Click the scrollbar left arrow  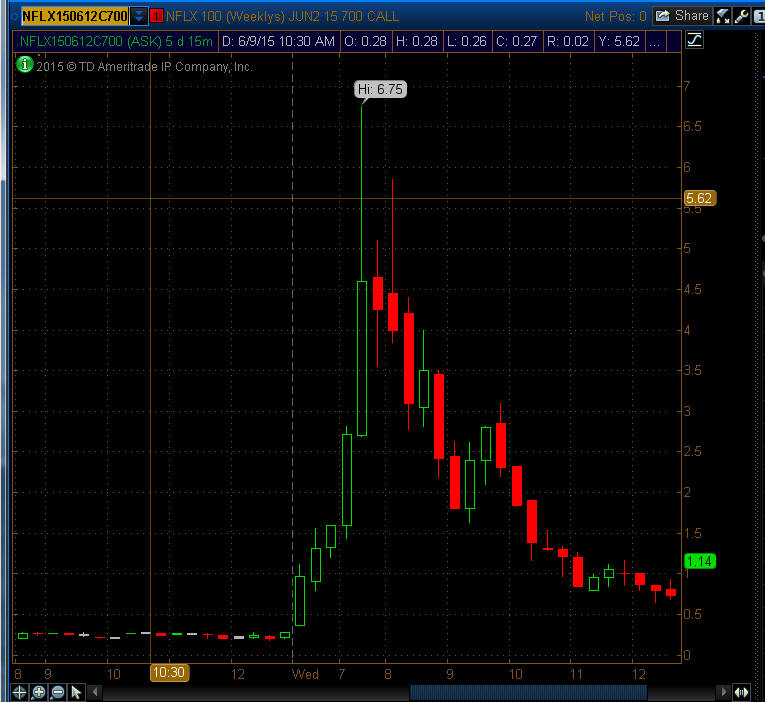[x=95, y=691]
